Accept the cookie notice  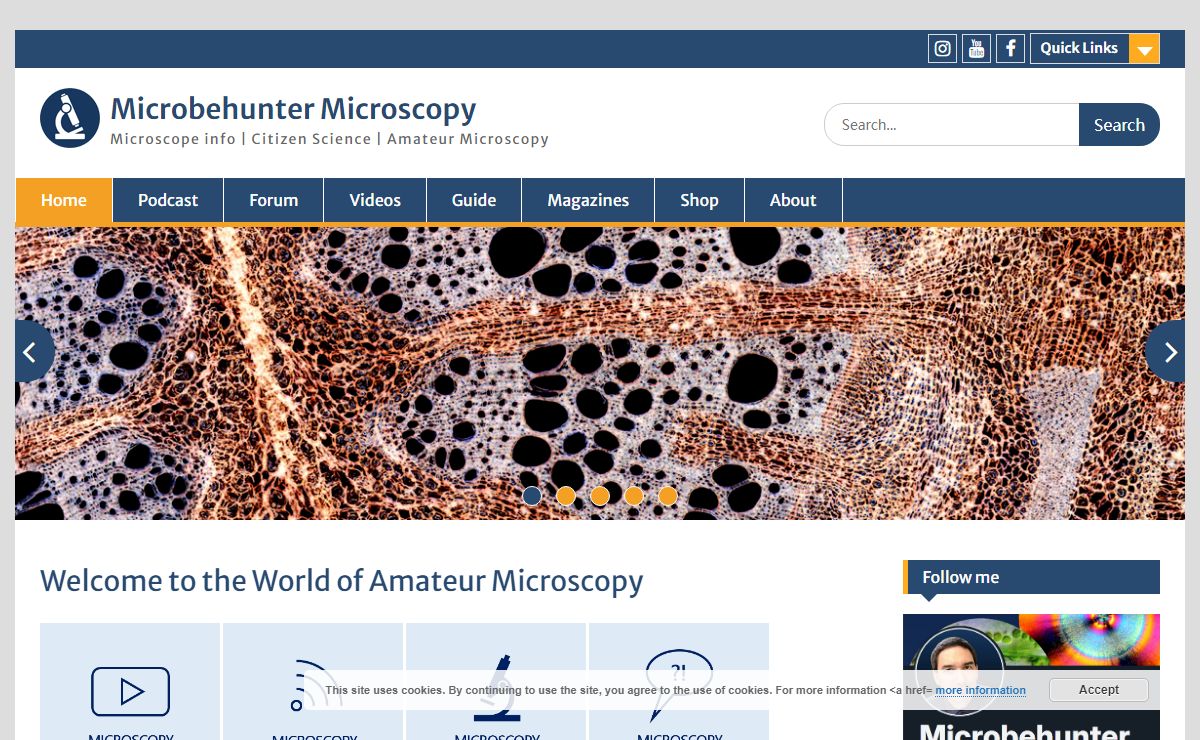1098,690
